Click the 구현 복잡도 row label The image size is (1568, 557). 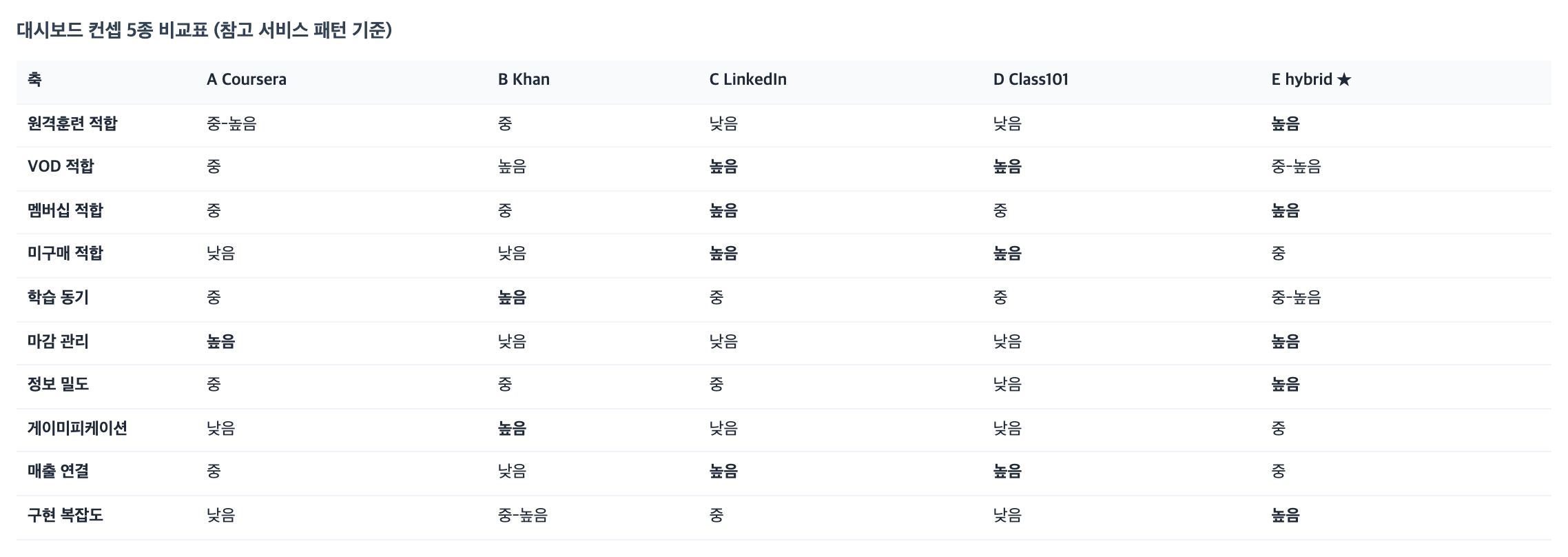coord(65,515)
